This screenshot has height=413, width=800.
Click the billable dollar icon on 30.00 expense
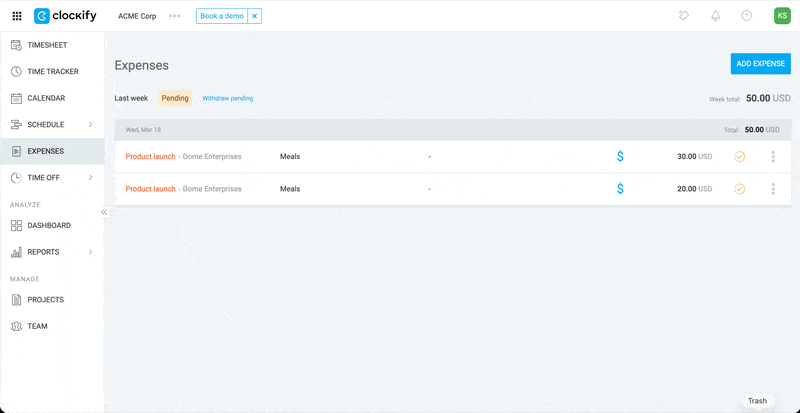[x=620, y=157]
